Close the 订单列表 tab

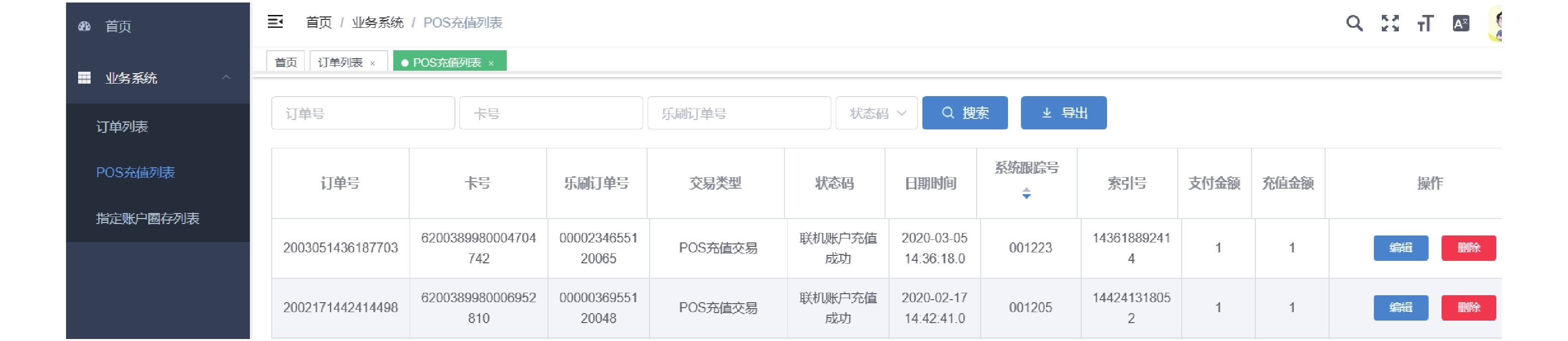(372, 63)
